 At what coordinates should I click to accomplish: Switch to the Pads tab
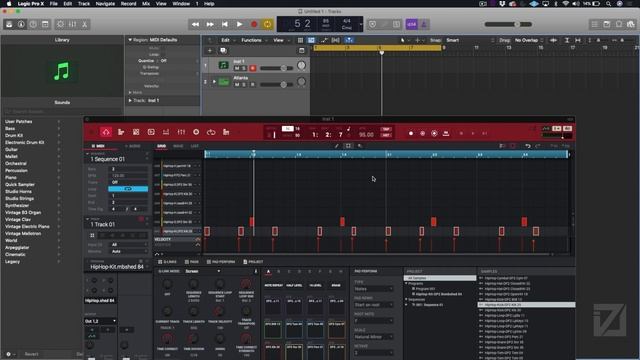(192, 262)
